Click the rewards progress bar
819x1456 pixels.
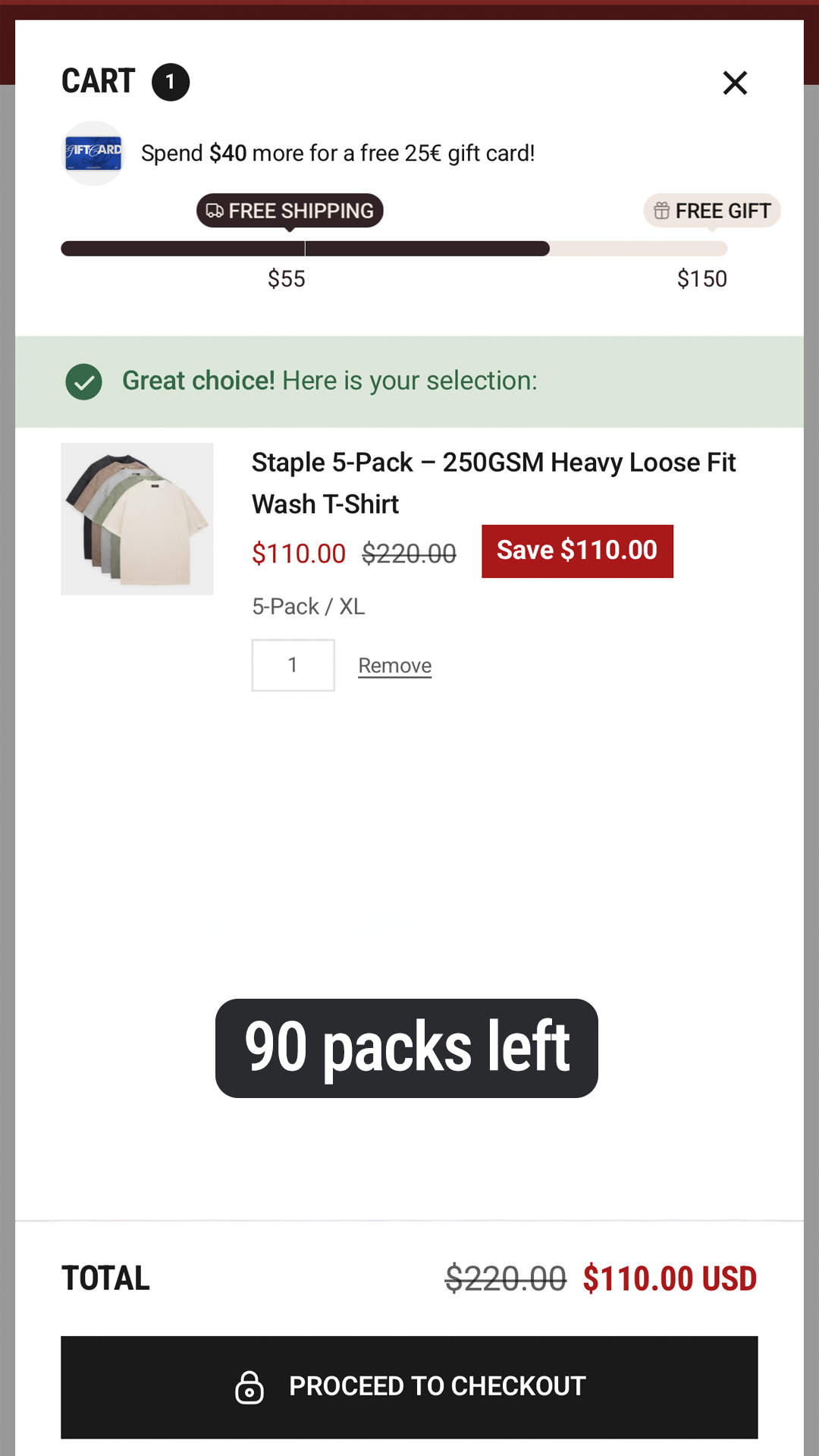click(x=394, y=249)
